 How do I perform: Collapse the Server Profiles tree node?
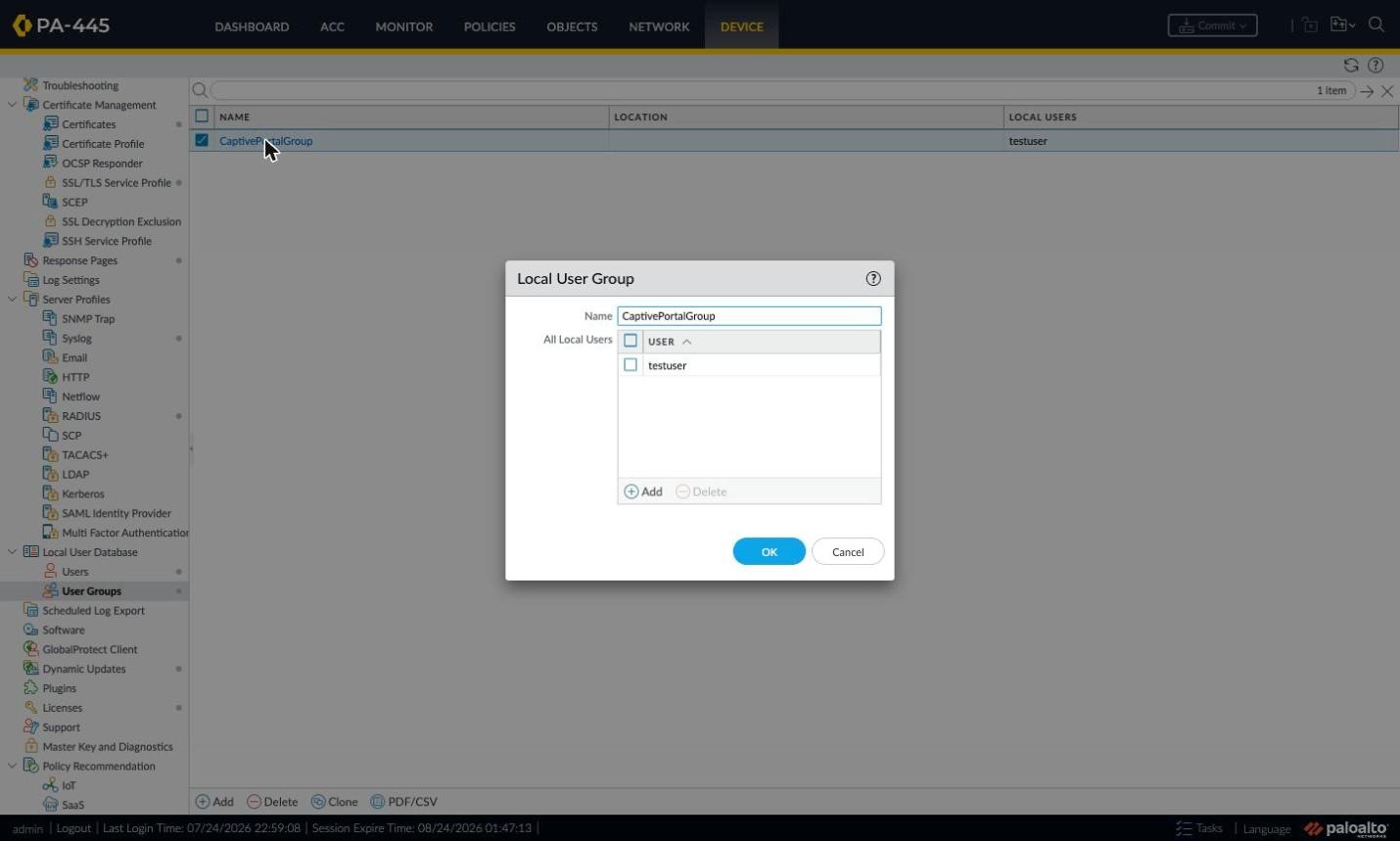(x=12, y=300)
